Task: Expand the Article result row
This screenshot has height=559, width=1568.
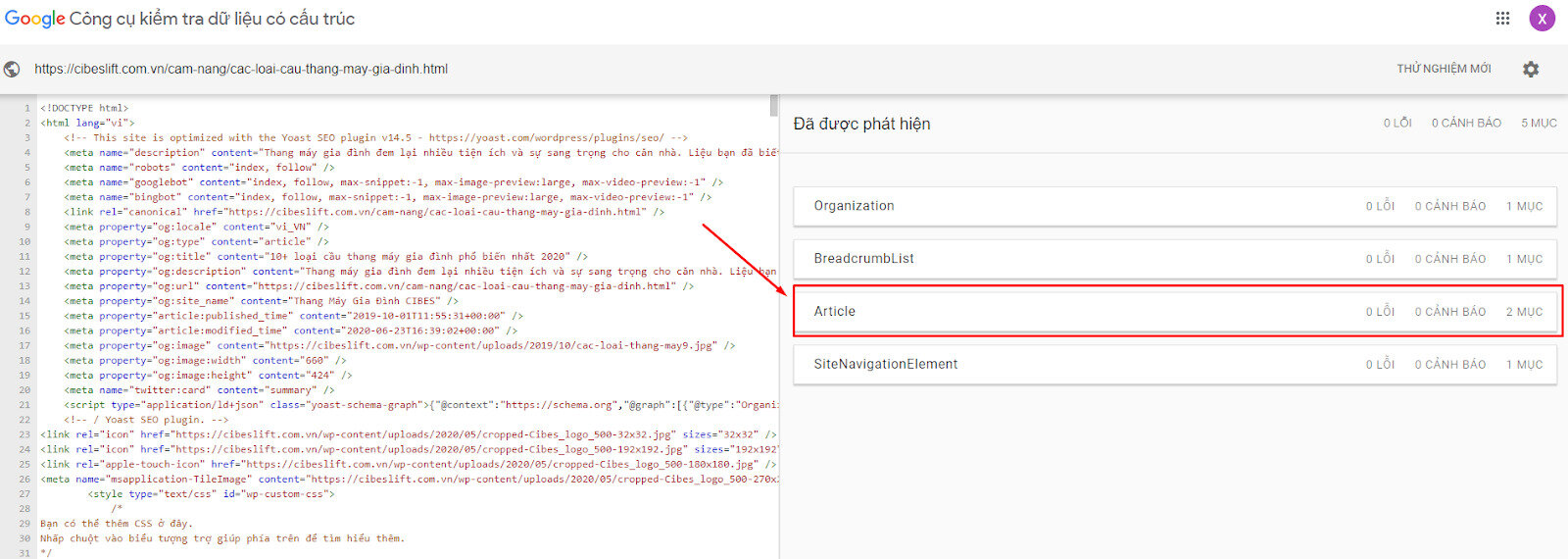Action: 1175,312
